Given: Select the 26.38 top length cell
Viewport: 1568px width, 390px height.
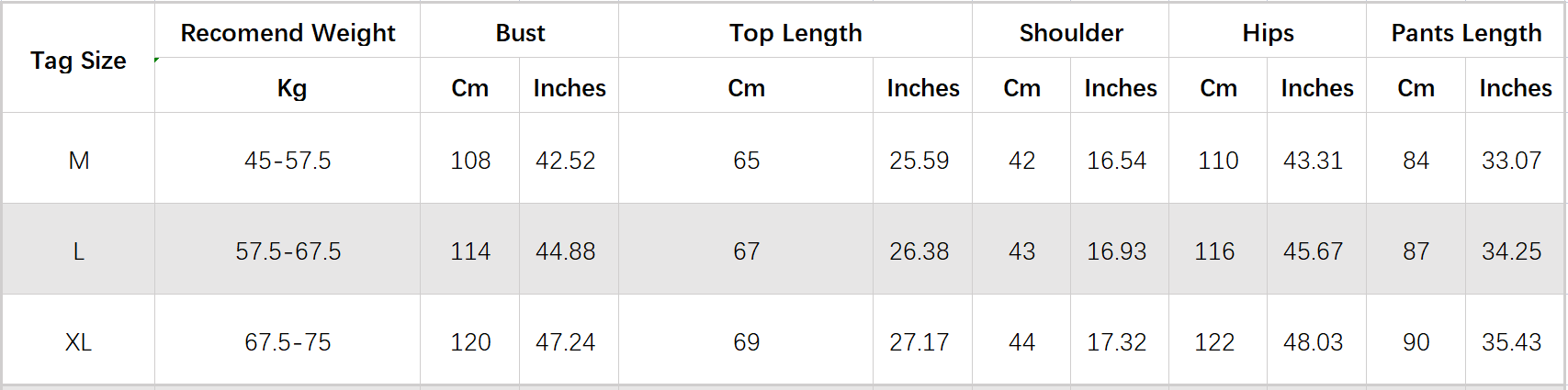Looking at the screenshot, I should tap(919, 251).
